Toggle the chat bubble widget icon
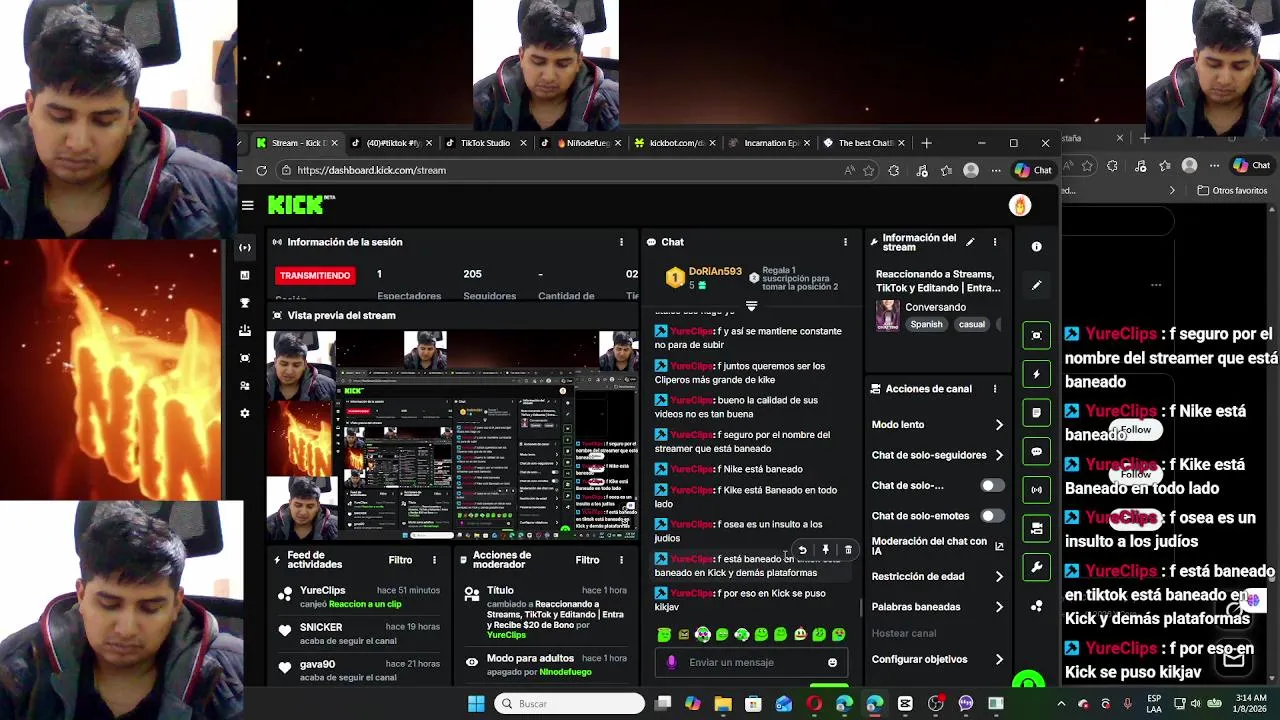Image resolution: width=1280 pixels, height=720 pixels. pyautogui.click(x=1036, y=451)
